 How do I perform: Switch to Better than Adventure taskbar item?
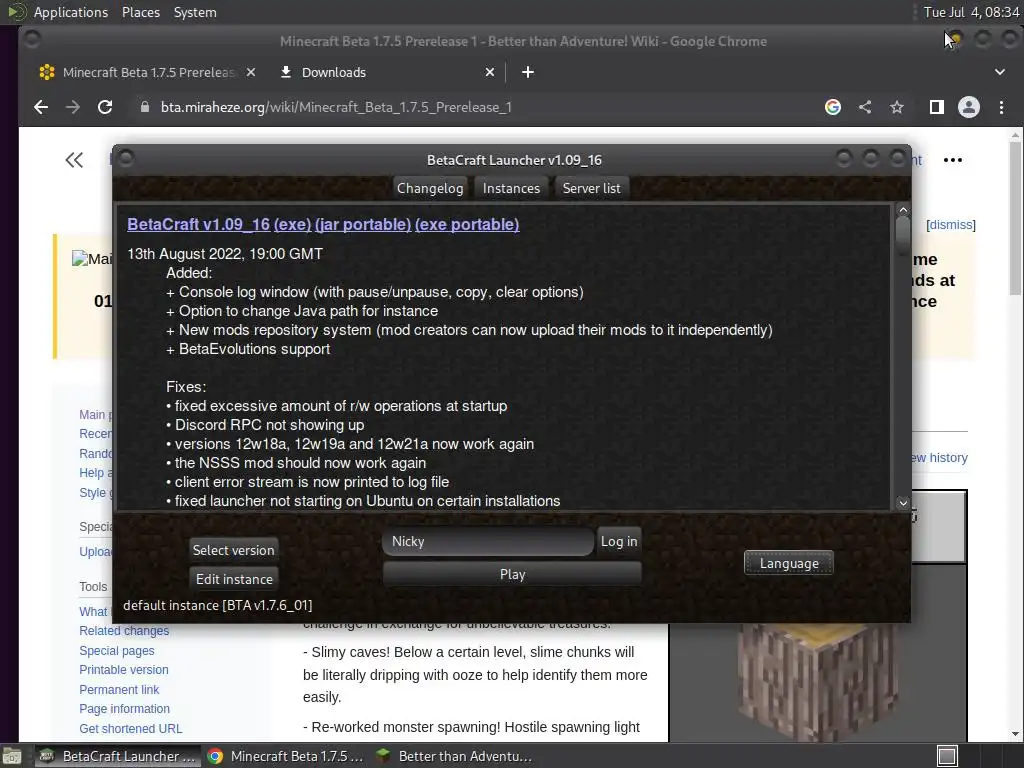pyautogui.click(x=454, y=756)
